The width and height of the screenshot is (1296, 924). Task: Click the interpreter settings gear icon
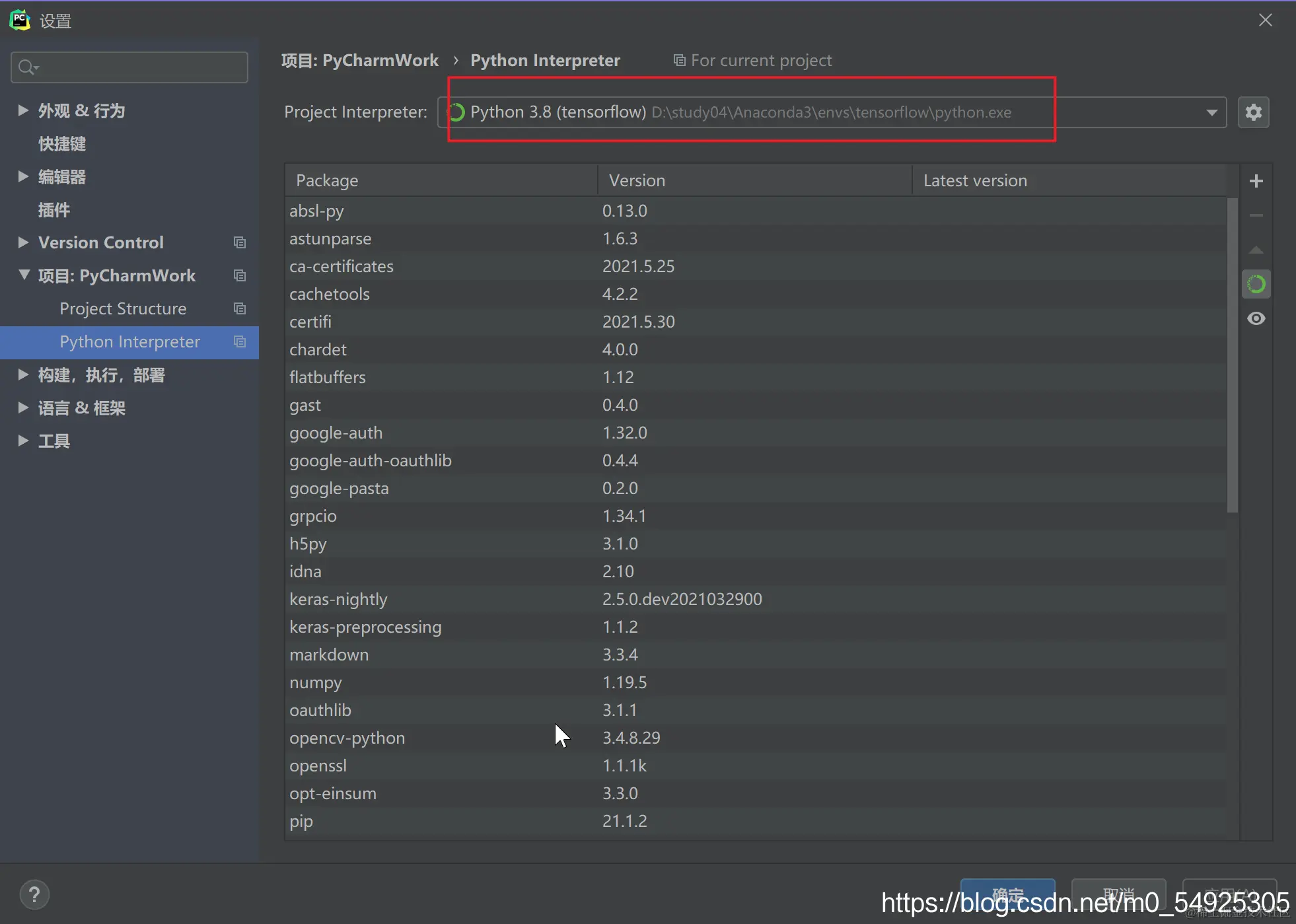click(x=1253, y=112)
